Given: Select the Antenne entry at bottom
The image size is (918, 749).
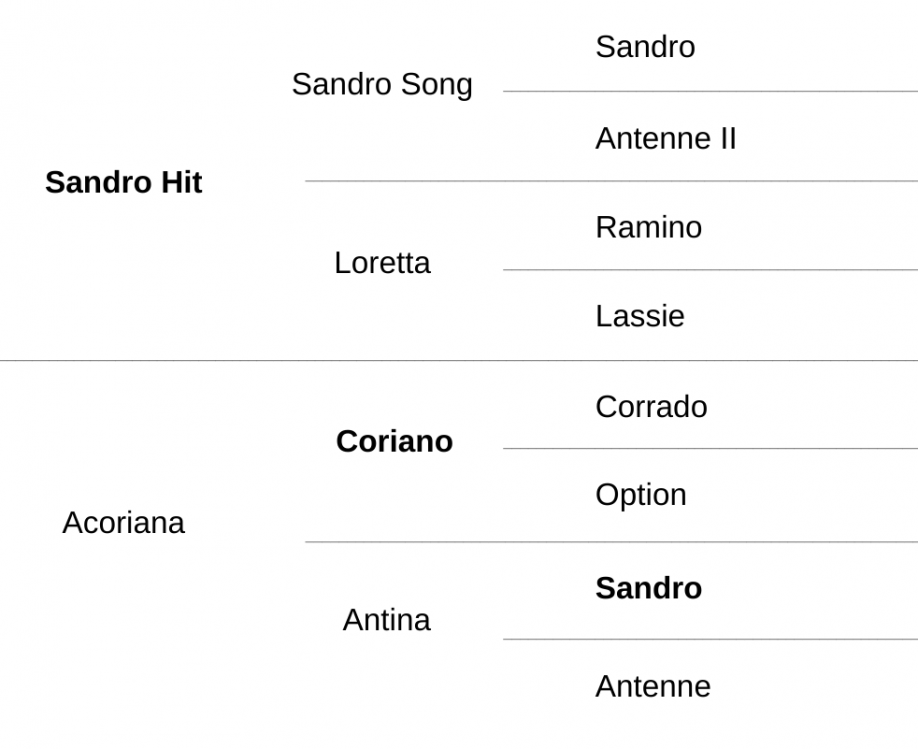Looking at the screenshot, I should [653, 686].
